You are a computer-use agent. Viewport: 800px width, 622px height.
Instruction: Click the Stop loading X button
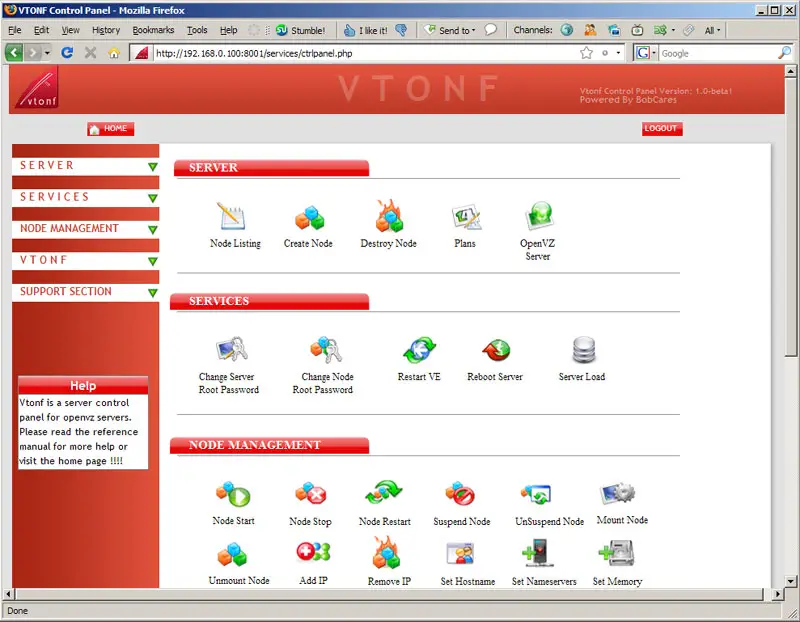point(90,53)
